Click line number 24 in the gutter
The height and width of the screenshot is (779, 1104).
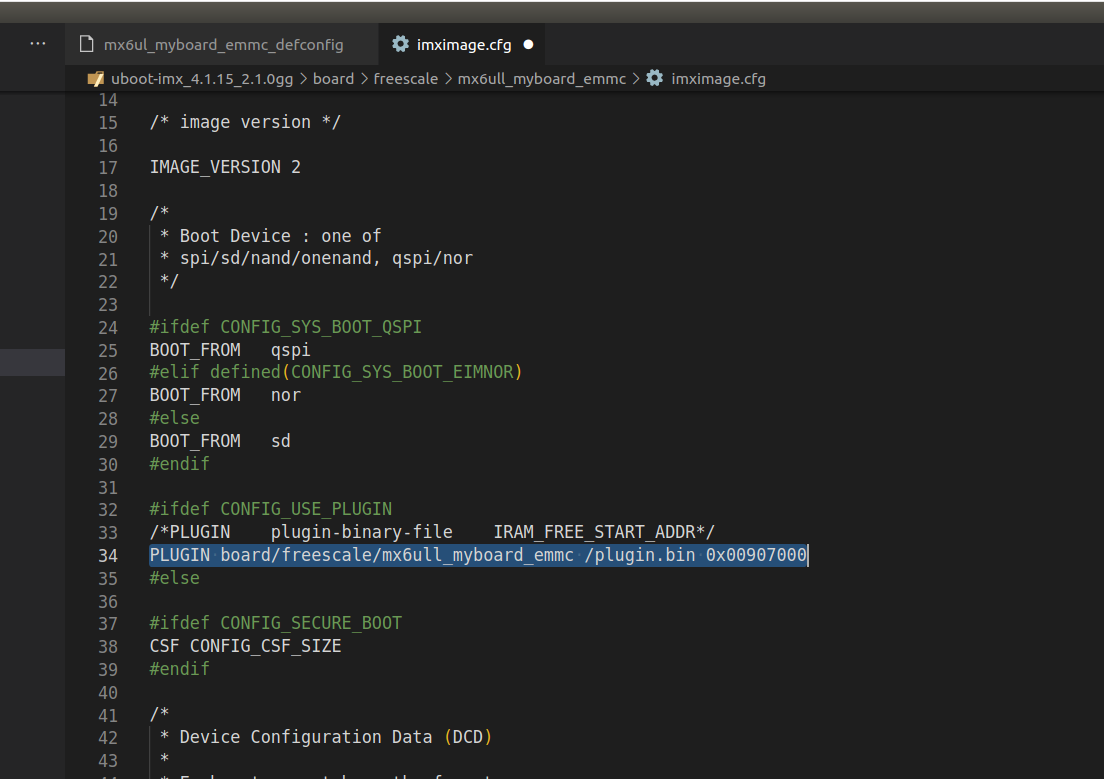pyautogui.click(x=108, y=328)
